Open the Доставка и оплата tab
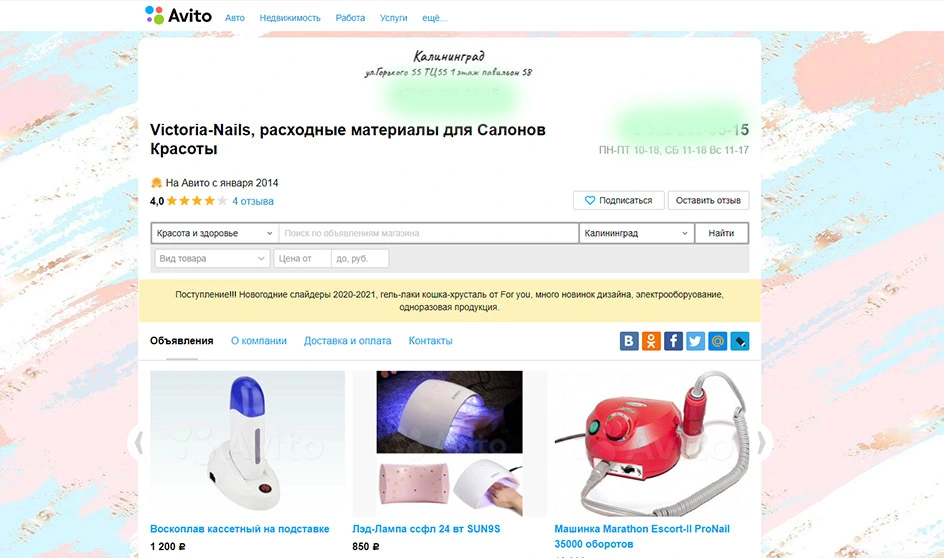This screenshot has width=944, height=558. pos(347,341)
